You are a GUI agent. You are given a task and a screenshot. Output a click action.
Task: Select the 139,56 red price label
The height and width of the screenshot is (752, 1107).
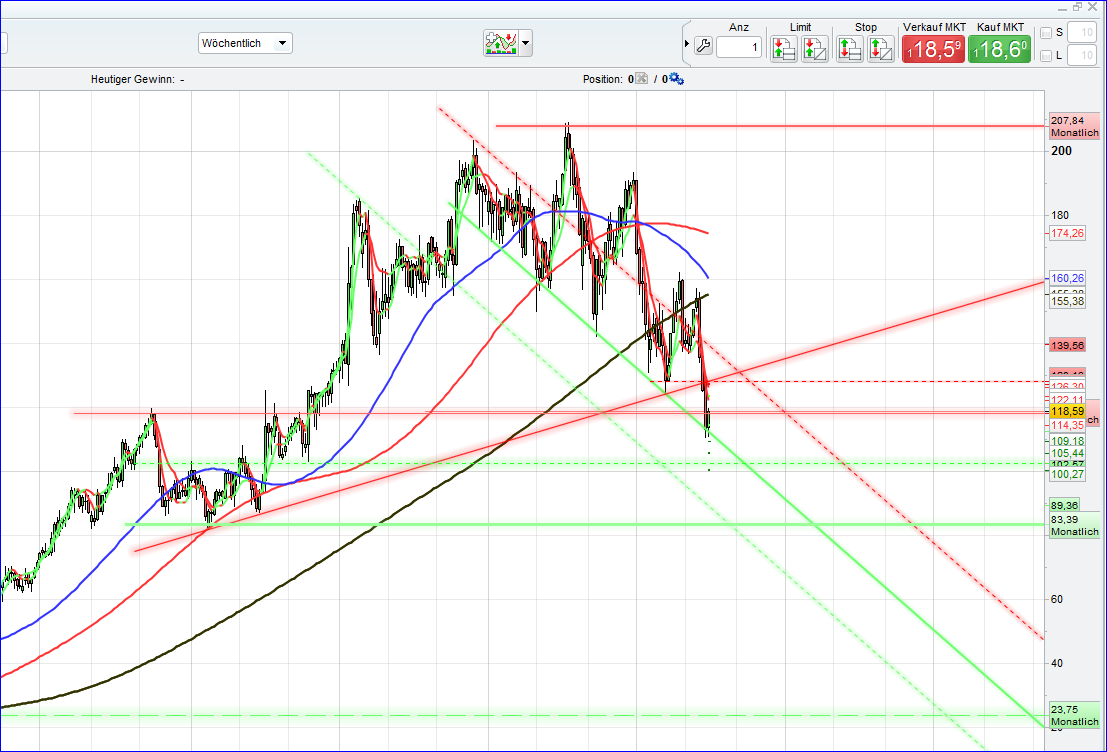(1067, 345)
